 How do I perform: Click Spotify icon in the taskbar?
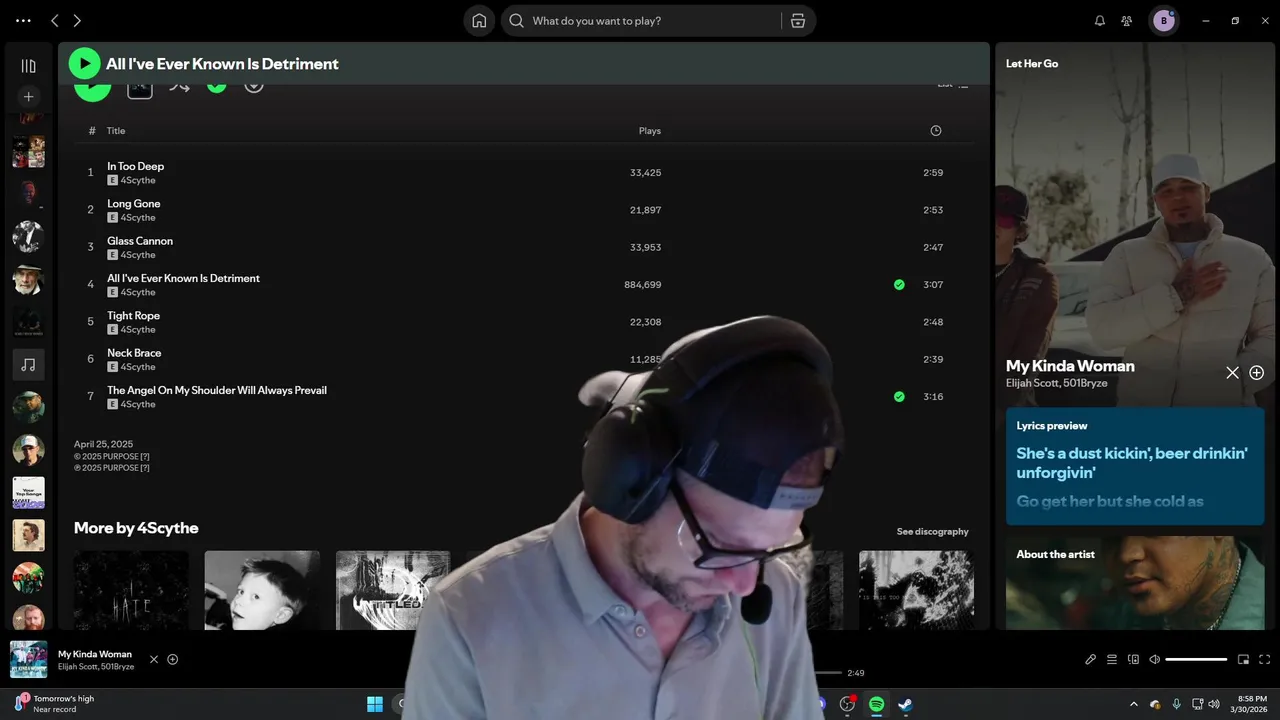876,704
